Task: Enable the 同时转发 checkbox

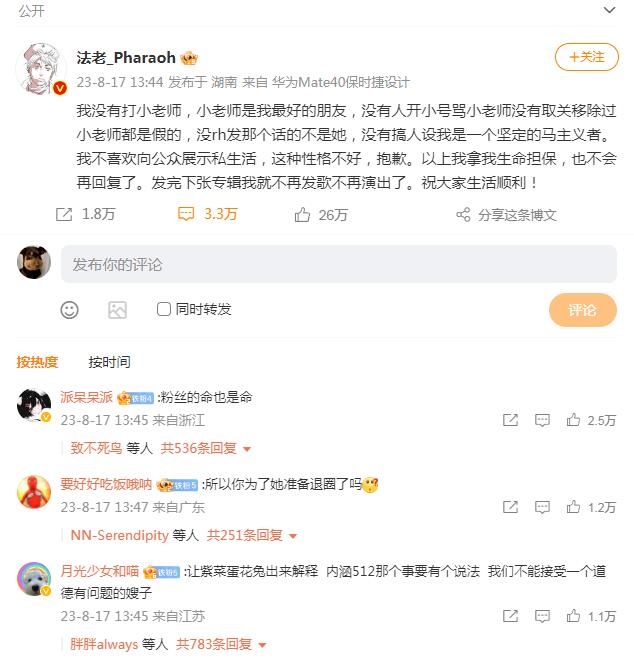Action: point(163,309)
